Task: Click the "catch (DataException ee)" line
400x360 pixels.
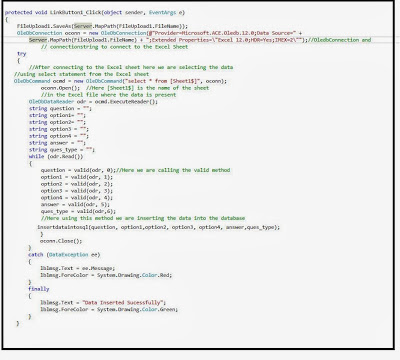Action: coord(64,255)
